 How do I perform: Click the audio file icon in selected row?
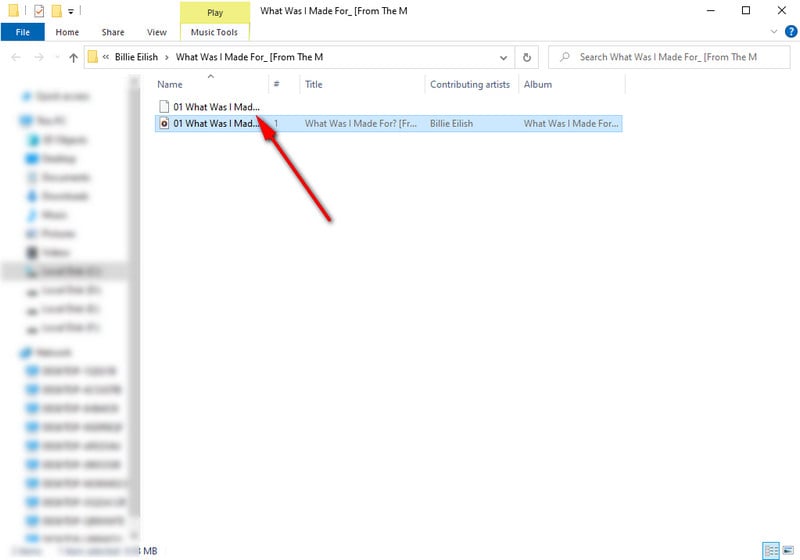[164, 123]
